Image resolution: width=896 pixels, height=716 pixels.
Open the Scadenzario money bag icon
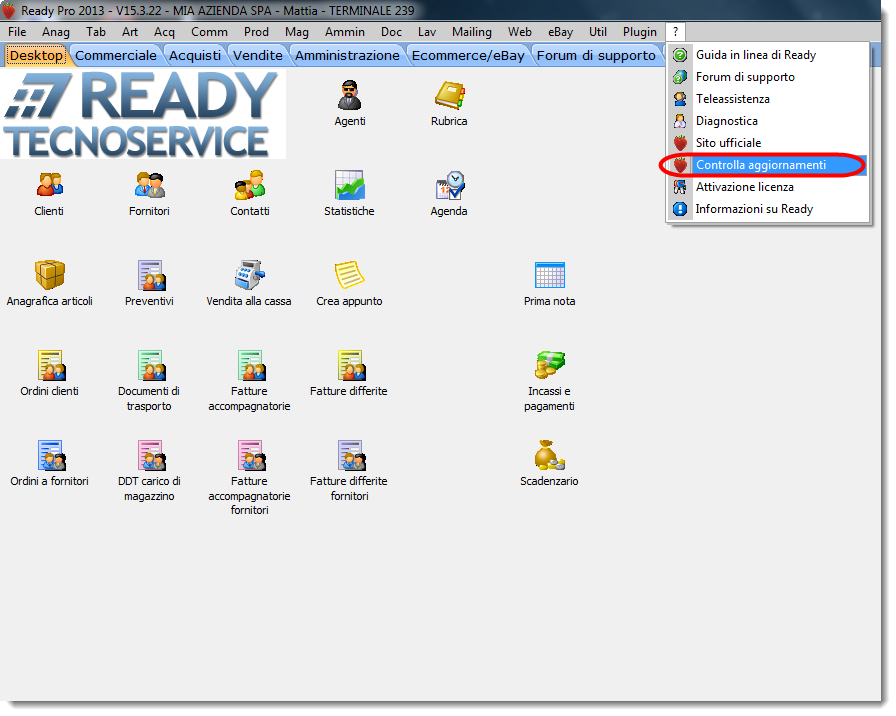[x=550, y=455]
